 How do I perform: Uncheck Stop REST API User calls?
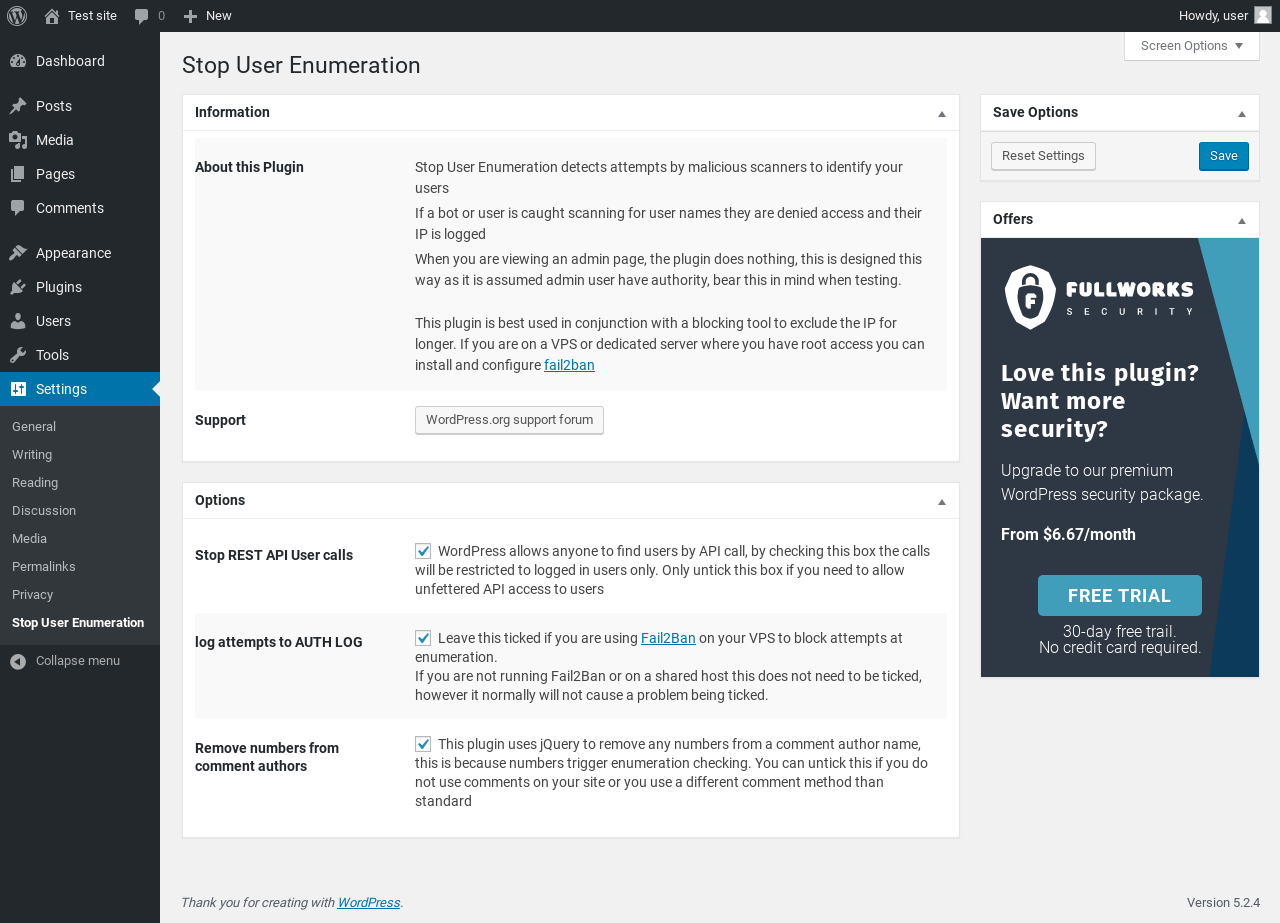click(423, 551)
